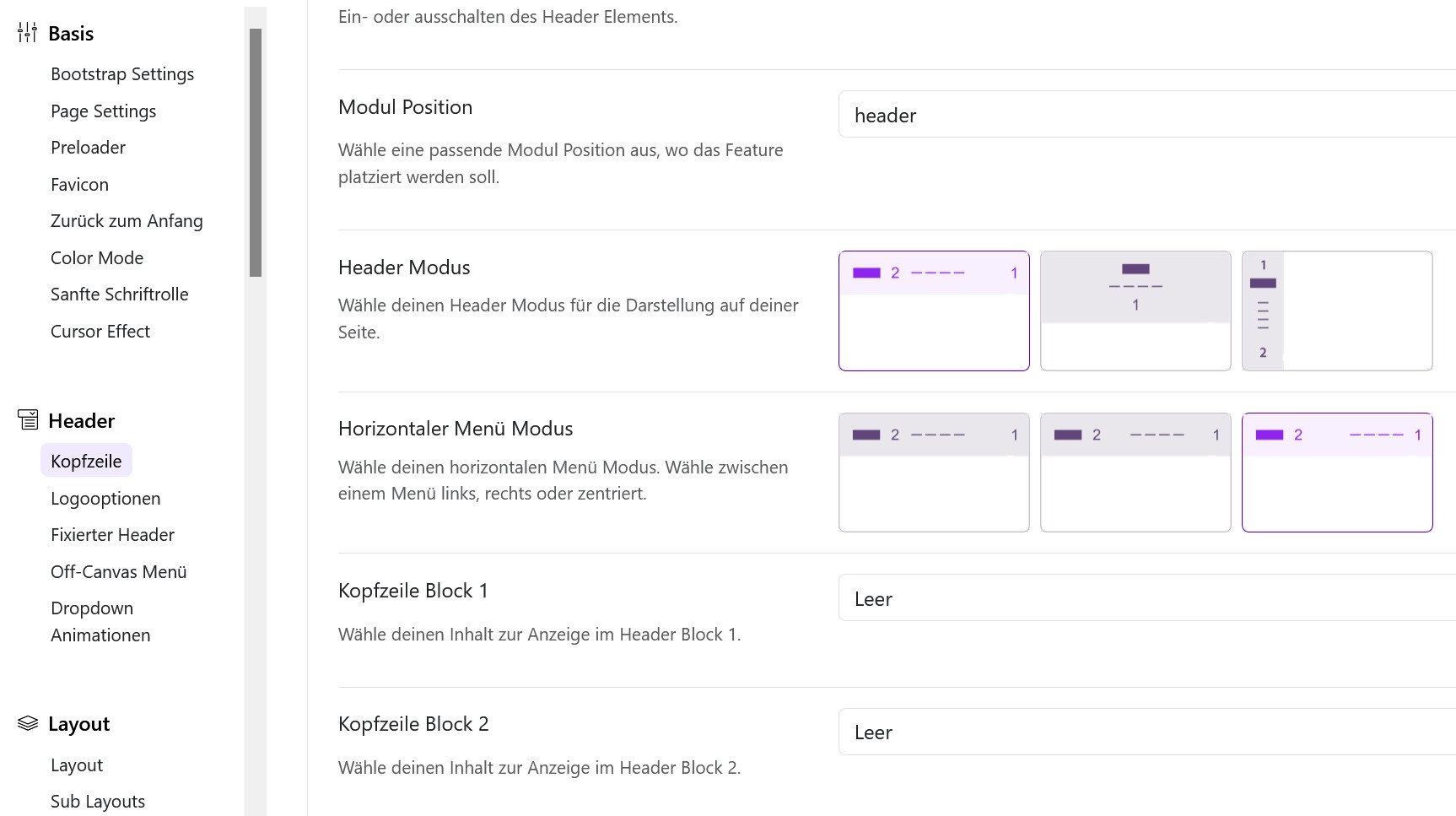Select the centered Header Modus option
Screen dimensions: 1456x816
tap(1135, 310)
